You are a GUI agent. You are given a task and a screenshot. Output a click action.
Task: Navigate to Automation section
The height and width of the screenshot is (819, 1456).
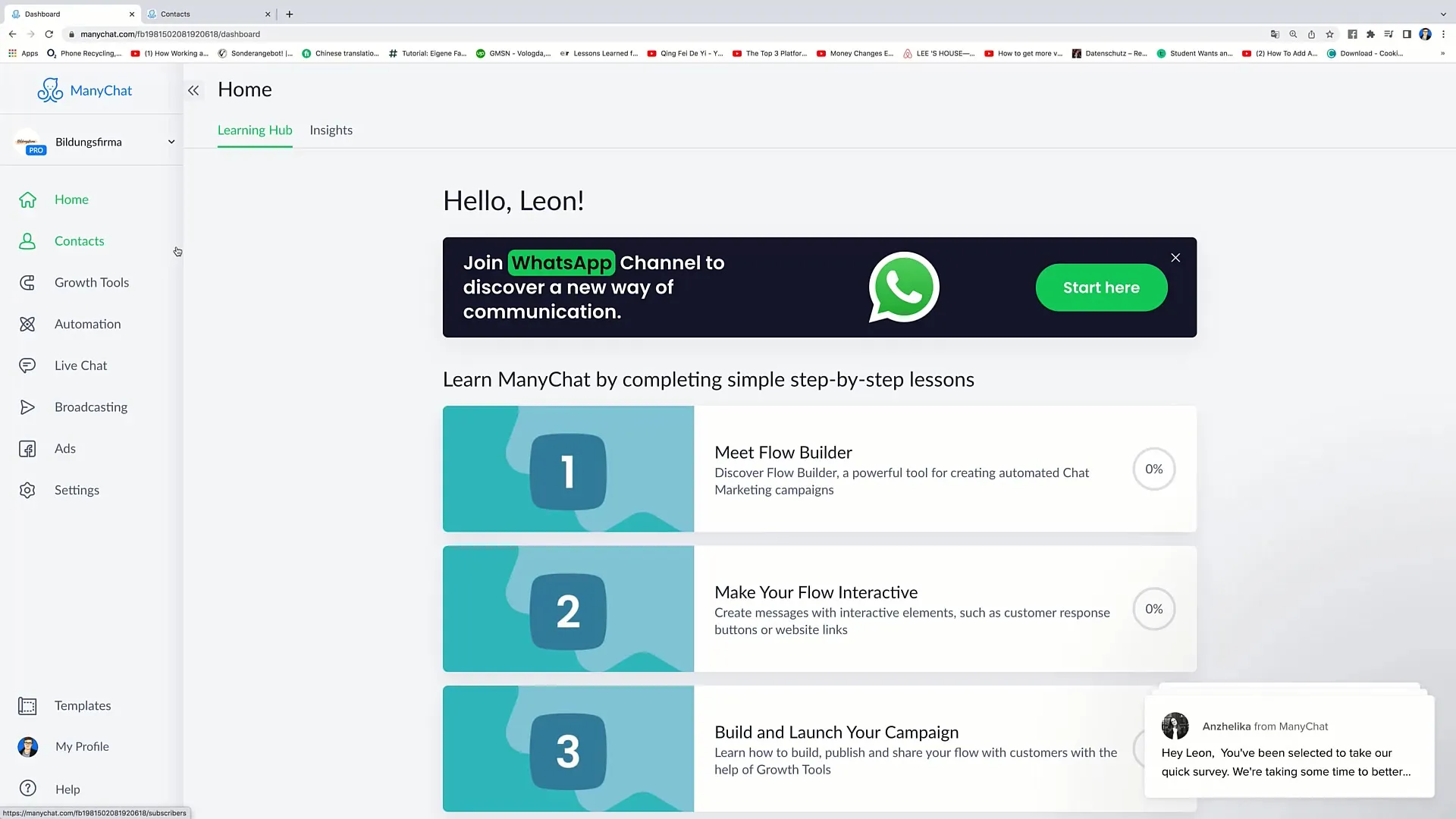88,323
